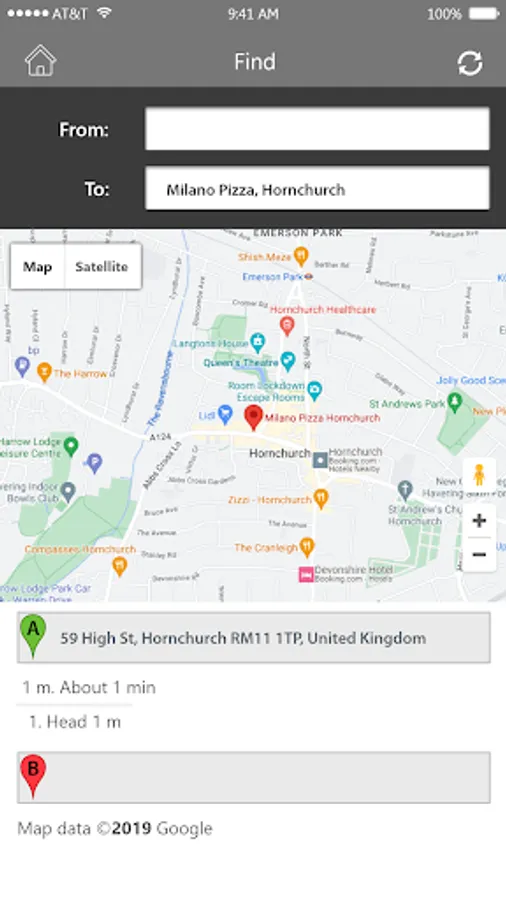This screenshot has height=900, width=506.
Task: Tap the Hornchurch Healthcare marker
Action: click(x=287, y=326)
